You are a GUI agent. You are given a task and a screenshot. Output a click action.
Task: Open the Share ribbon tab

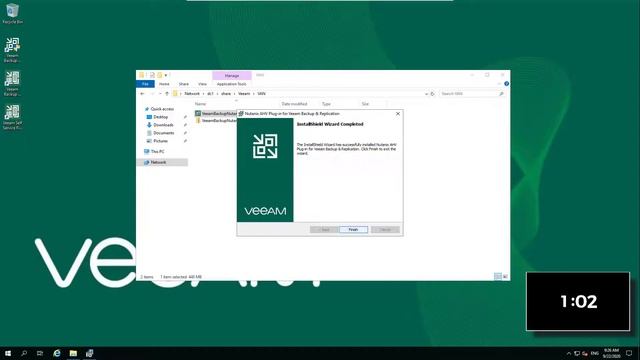(184, 84)
